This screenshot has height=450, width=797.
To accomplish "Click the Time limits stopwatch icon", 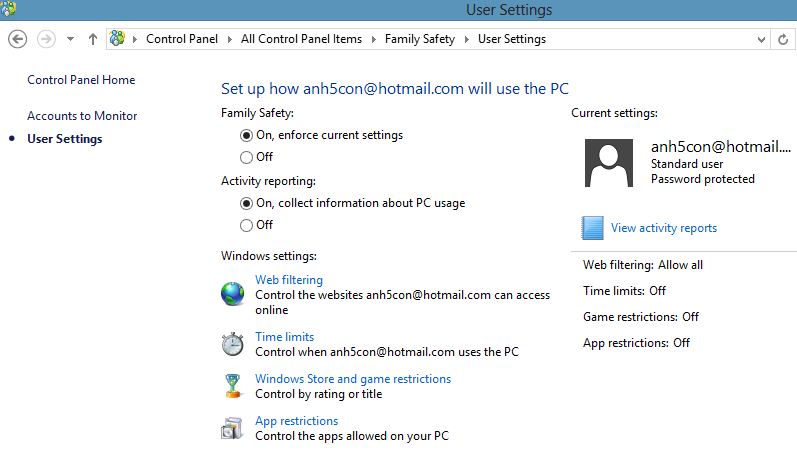I will 233,344.
